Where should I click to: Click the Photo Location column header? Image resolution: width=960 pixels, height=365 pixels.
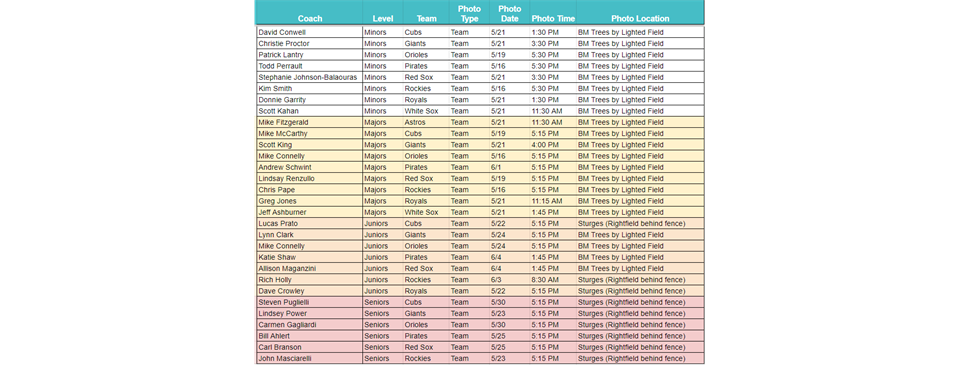pyautogui.click(x=640, y=18)
